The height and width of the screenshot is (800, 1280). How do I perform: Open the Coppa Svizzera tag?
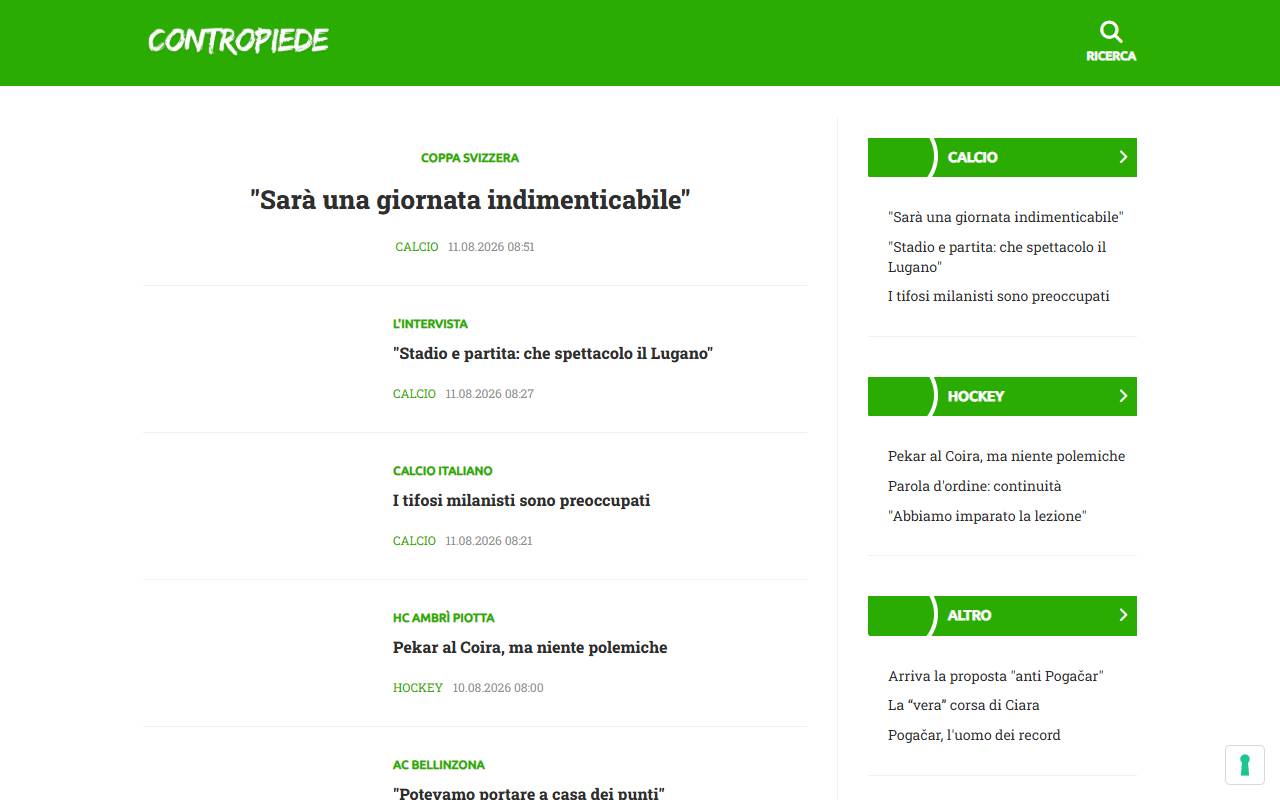[470, 158]
